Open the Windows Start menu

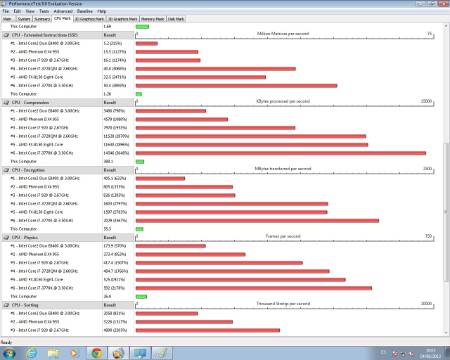pyautogui.click(x=9, y=353)
